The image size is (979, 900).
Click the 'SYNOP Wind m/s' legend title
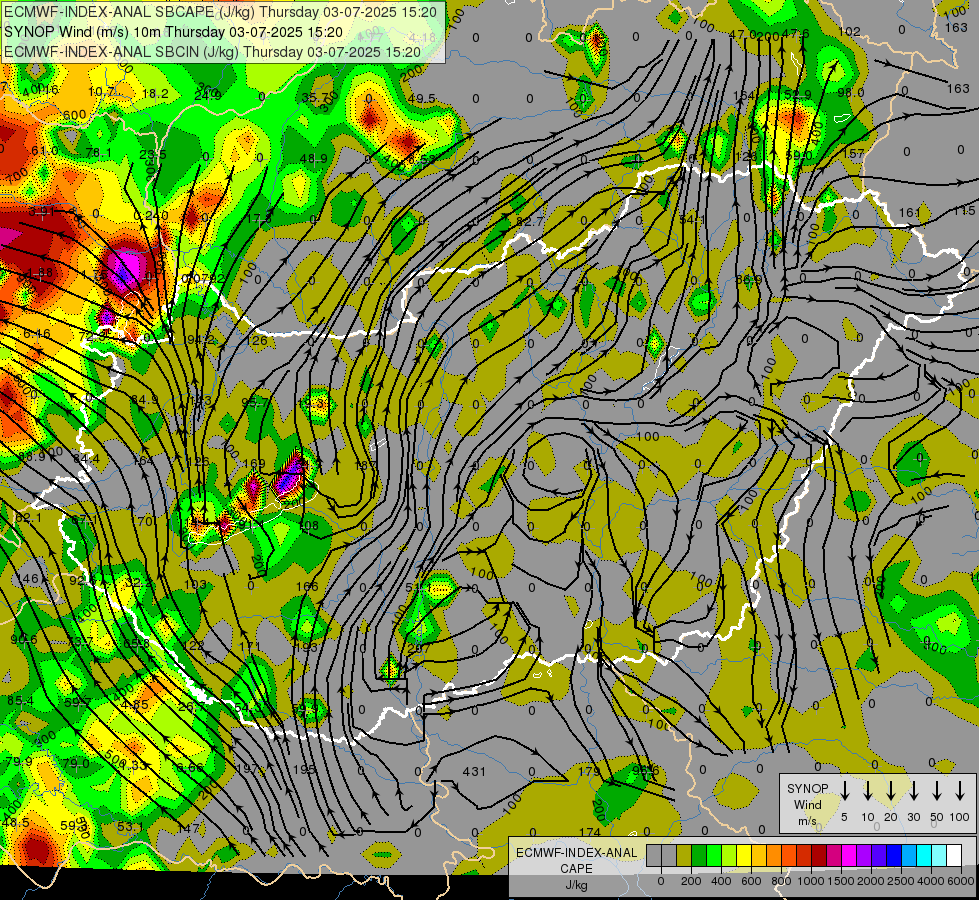807,804
